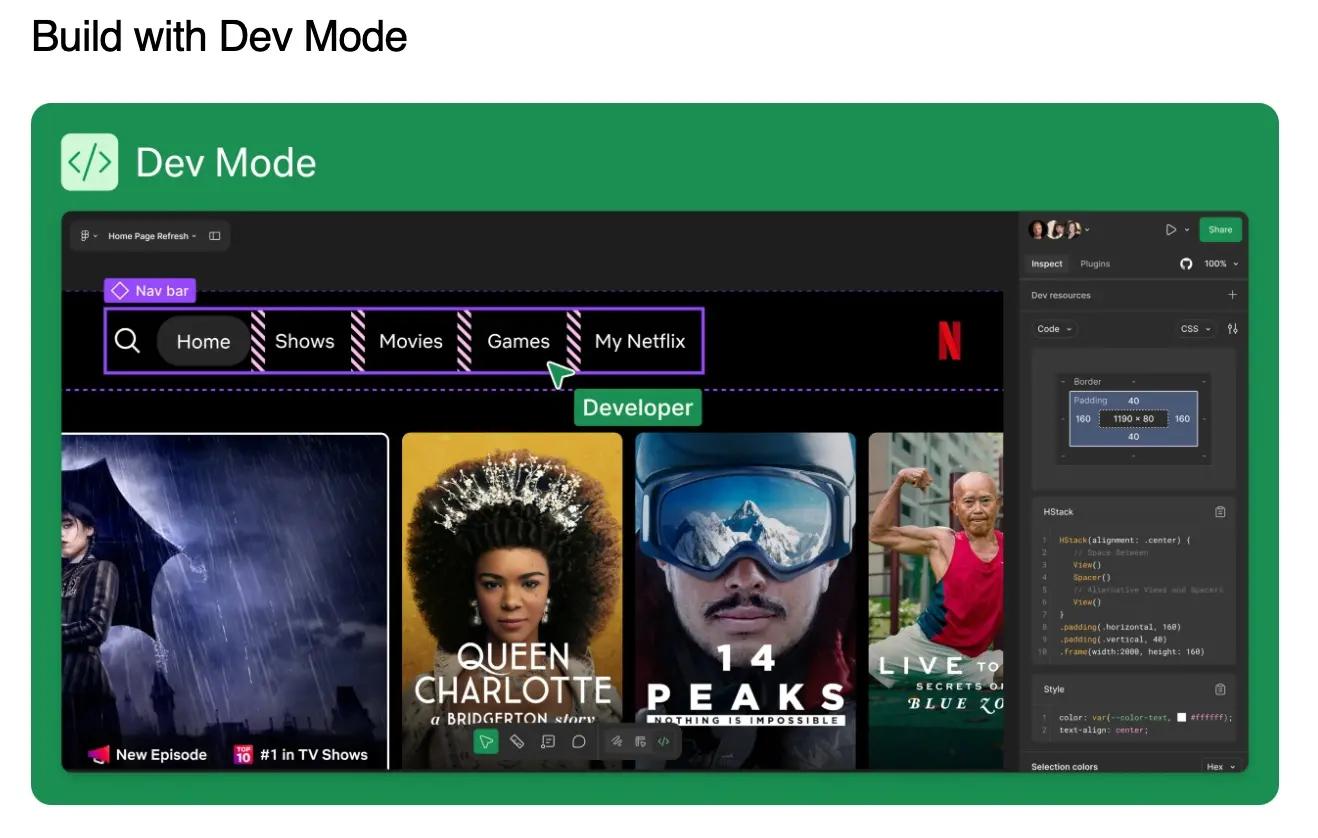Select the Comment bubble tool
The height and width of the screenshot is (838, 1318).
tap(578, 742)
